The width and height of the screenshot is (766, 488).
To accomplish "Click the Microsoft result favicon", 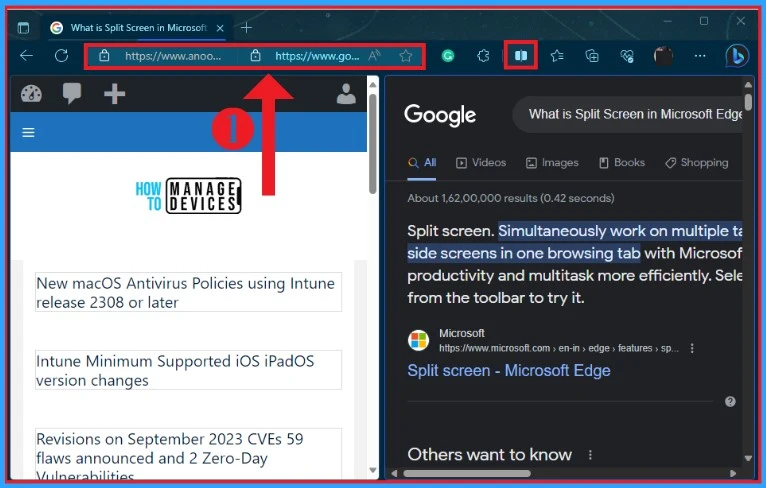I will tap(419, 340).
